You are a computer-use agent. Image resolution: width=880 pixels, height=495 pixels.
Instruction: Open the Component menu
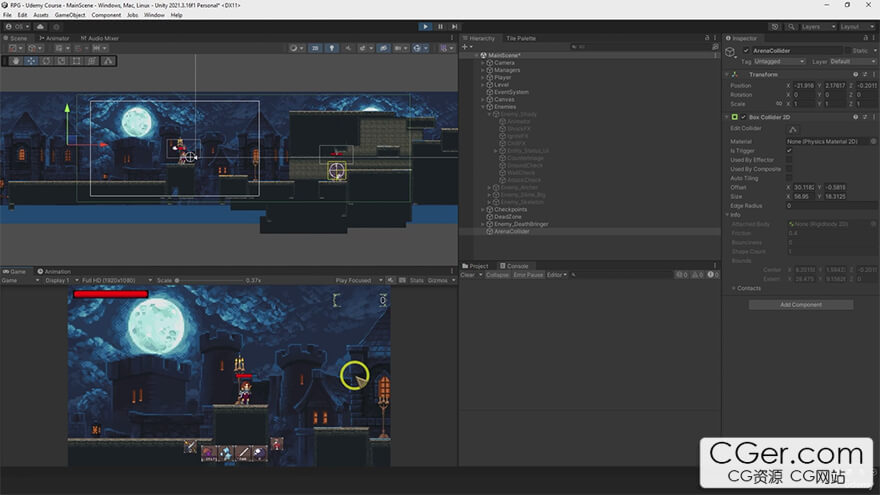click(106, 15)
